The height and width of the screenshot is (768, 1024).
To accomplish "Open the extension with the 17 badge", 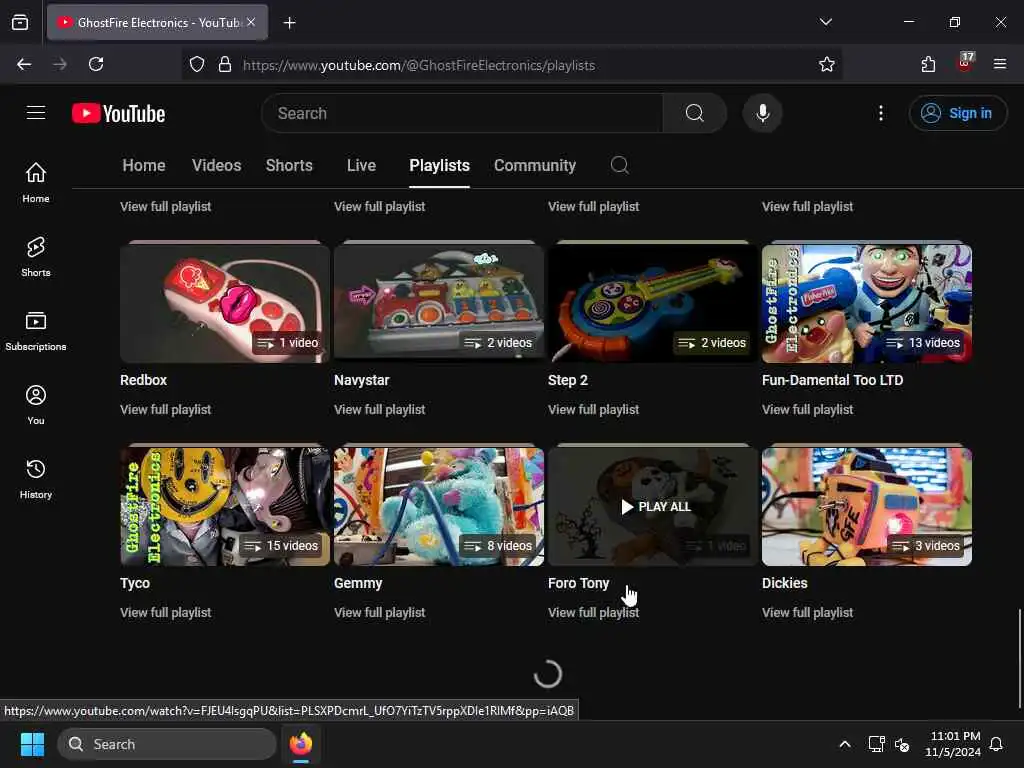I will coord(965,63).
